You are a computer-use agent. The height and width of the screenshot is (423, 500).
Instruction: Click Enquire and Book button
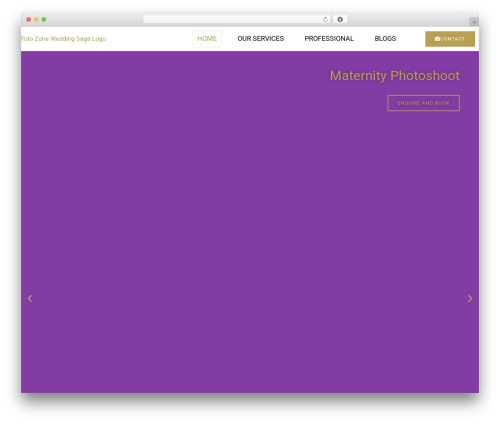pyautogui.click(x=424, y=103)
